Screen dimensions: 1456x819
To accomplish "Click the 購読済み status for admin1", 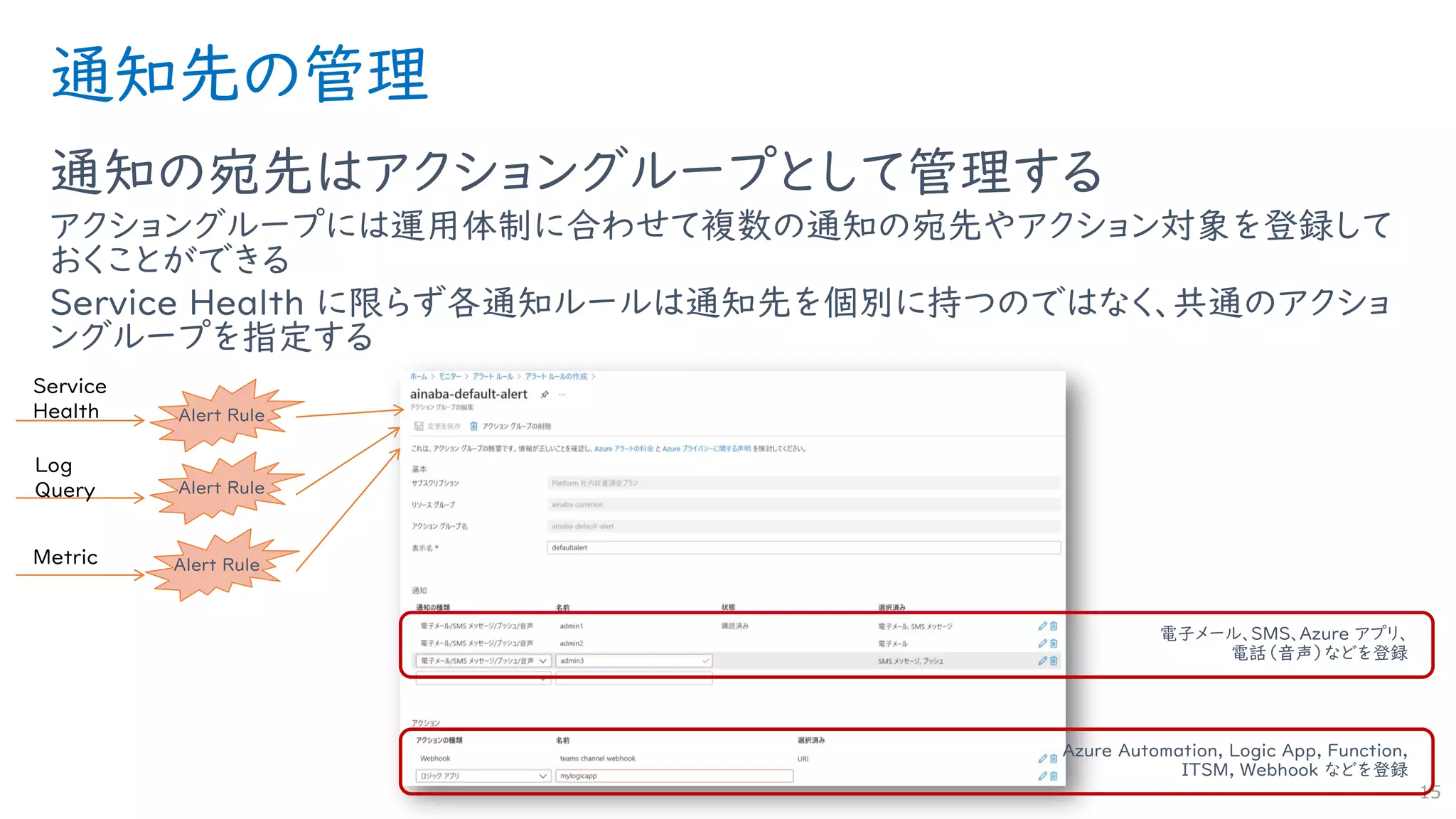I will 734,626.
